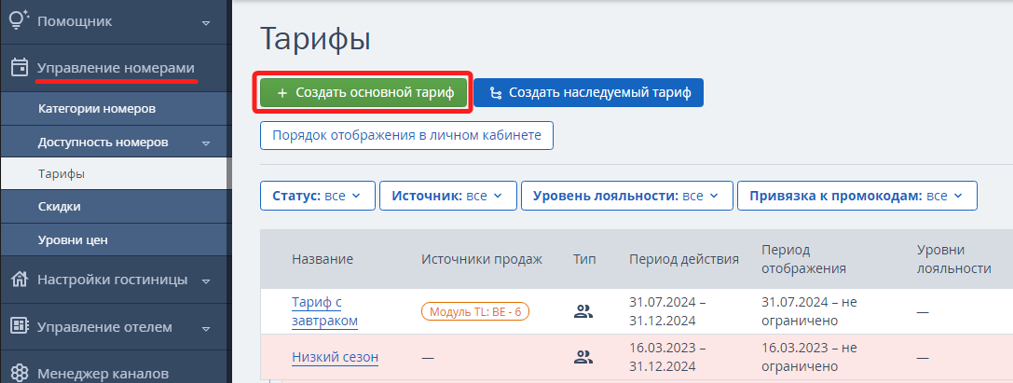Click the sidebar scrollbar handle

229,173
